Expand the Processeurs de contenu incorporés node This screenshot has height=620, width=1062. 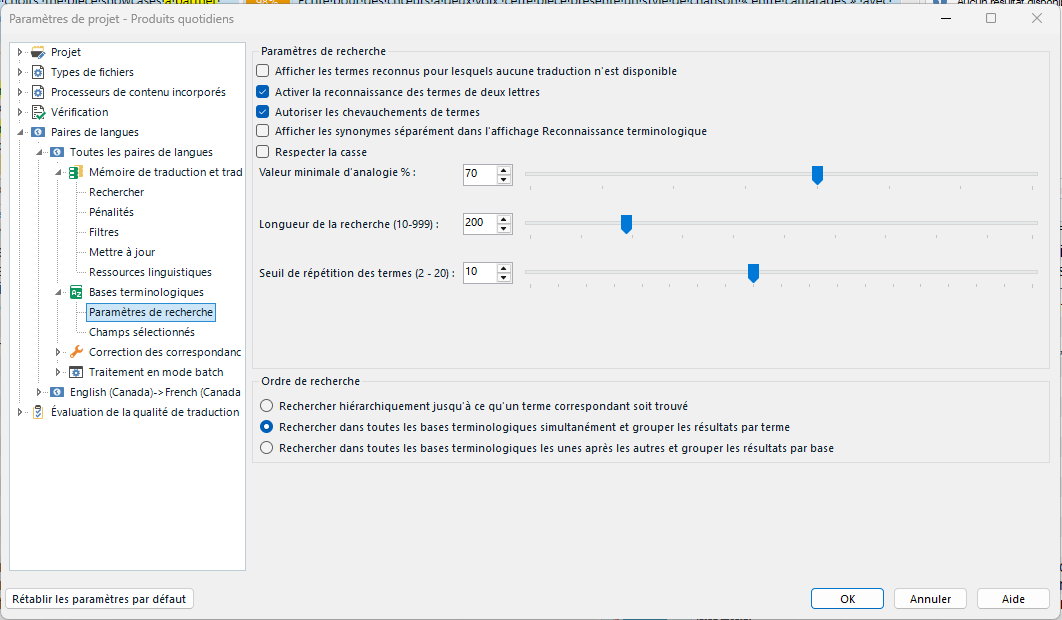(x=18, y=91)
